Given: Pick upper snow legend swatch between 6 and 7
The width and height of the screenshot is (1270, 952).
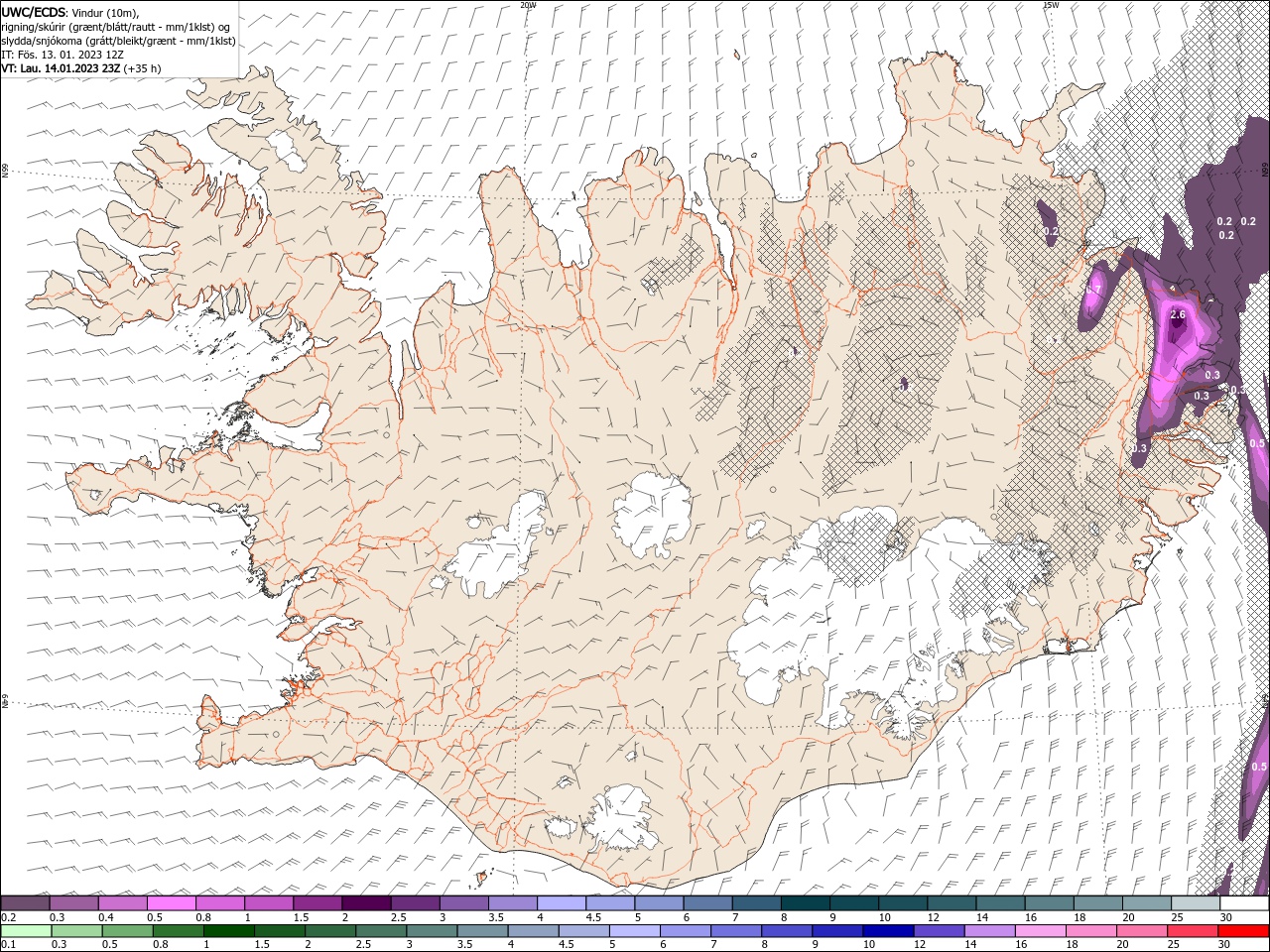Looking at the screenshot, I should pos(707,902).
